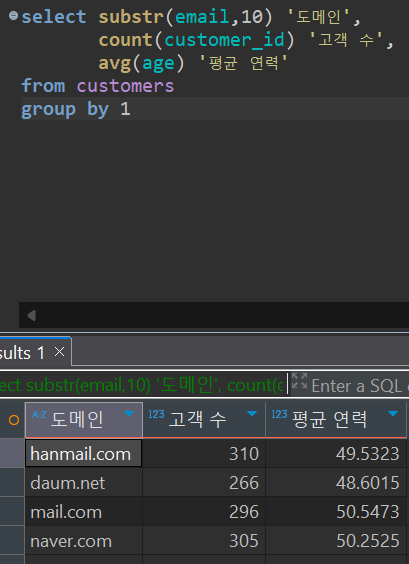Select the Results 1 tab
The height and width of the screenshot is (564, 409).
pyautogui.click(x=35, y=352)
